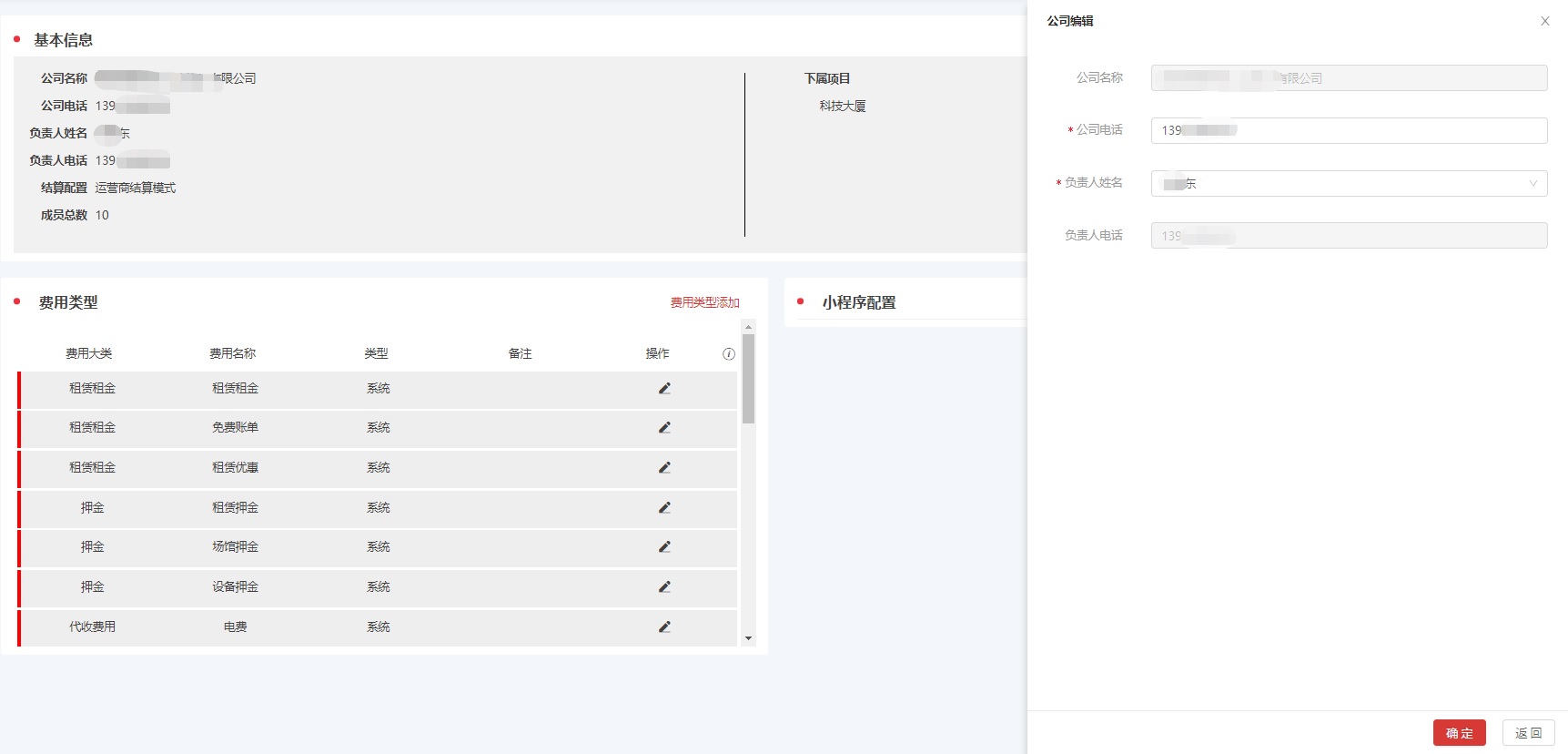This screenshot has height=754, width=1568.
Task: Select the 科技大厦 subordinate project
Action: click(842, 107)
